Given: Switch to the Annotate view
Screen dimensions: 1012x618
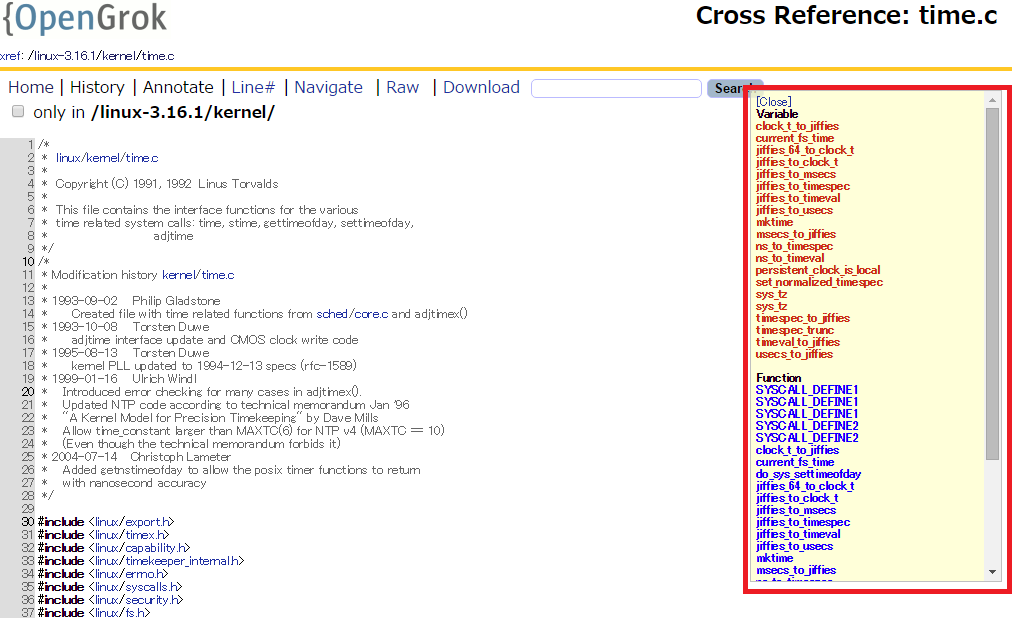Looking at the screenshot, I should (178, 88).
